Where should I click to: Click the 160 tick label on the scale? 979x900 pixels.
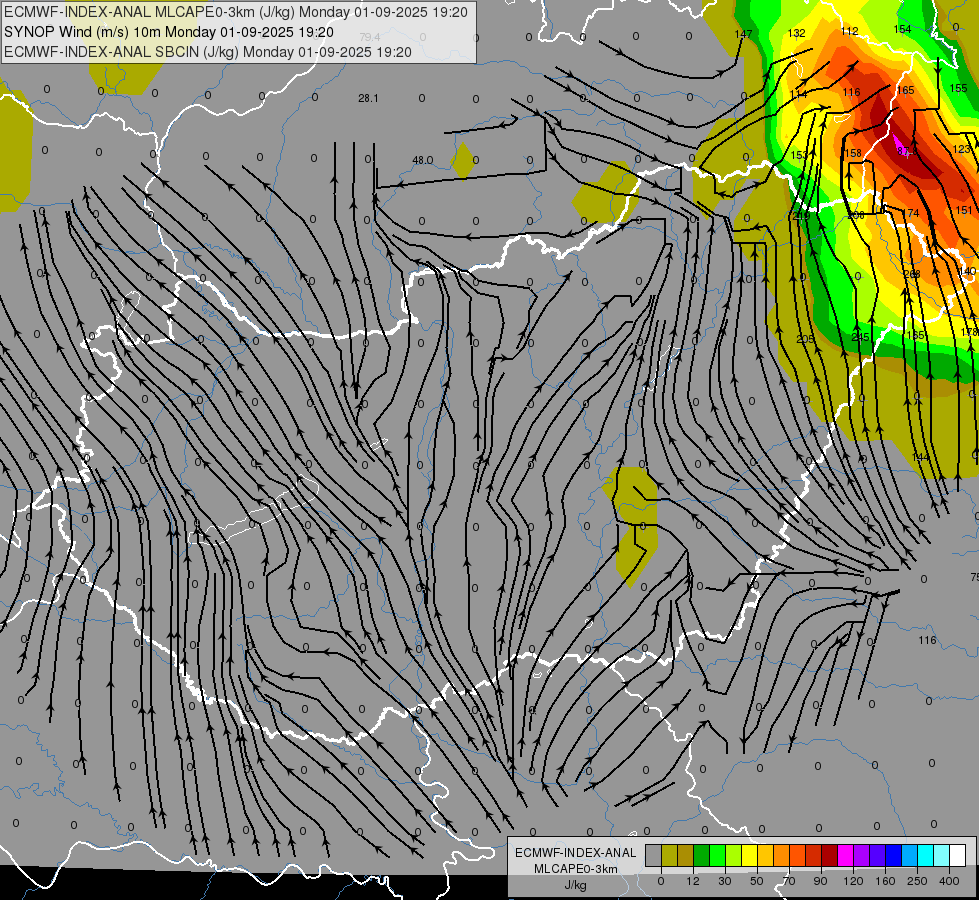[885, 881]
